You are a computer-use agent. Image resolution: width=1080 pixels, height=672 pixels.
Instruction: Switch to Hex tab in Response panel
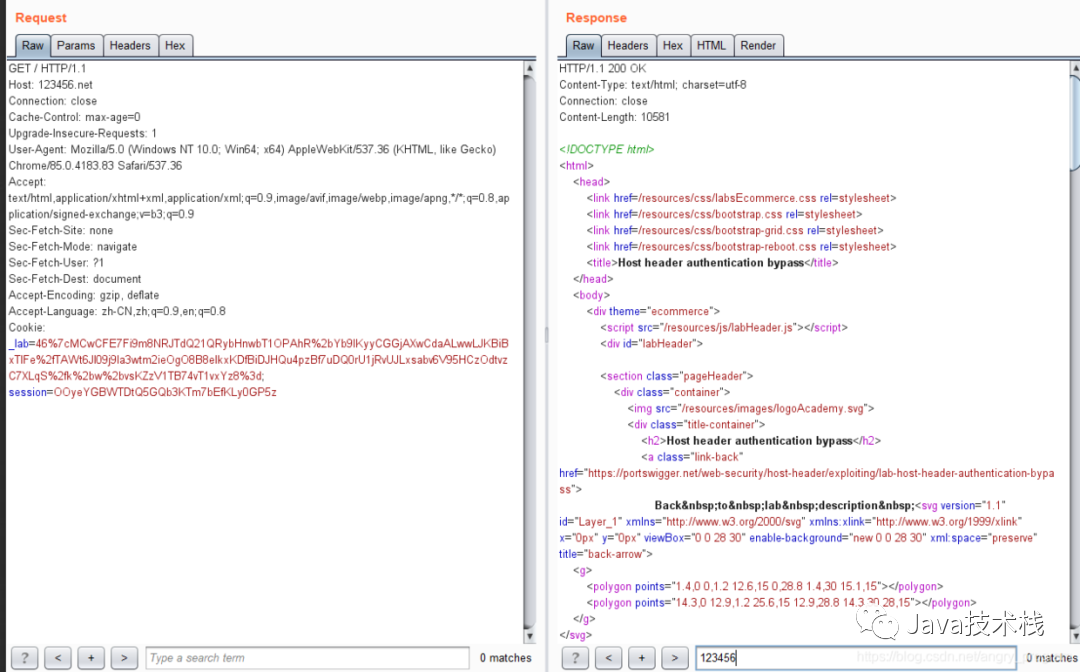click(x=672, y=45)
